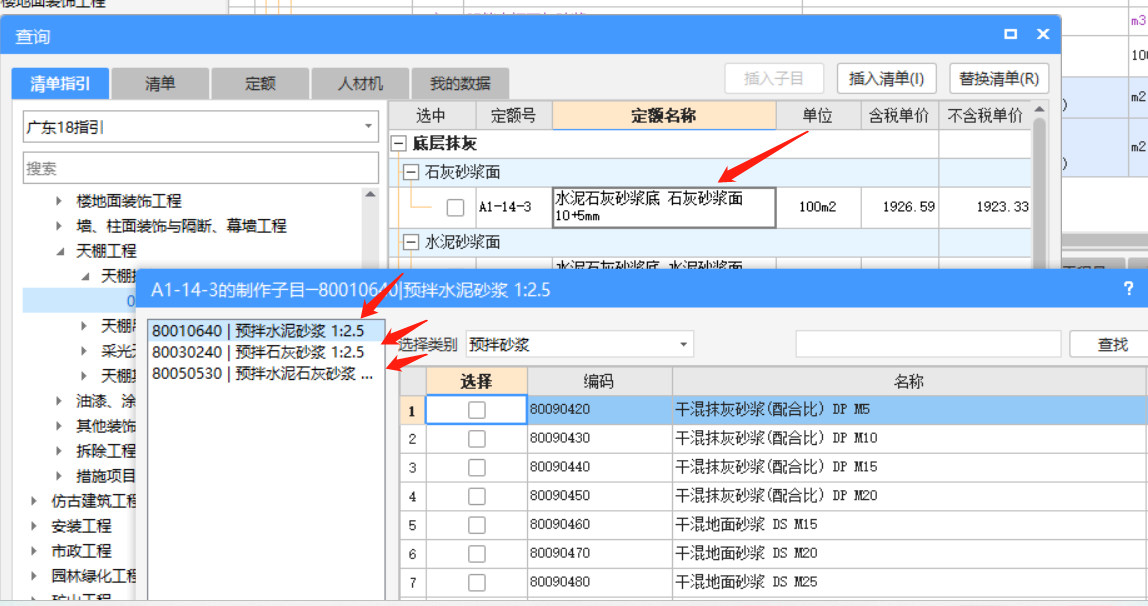Open the help question mark icon

pyautogui.click(x=1128, y=288)
